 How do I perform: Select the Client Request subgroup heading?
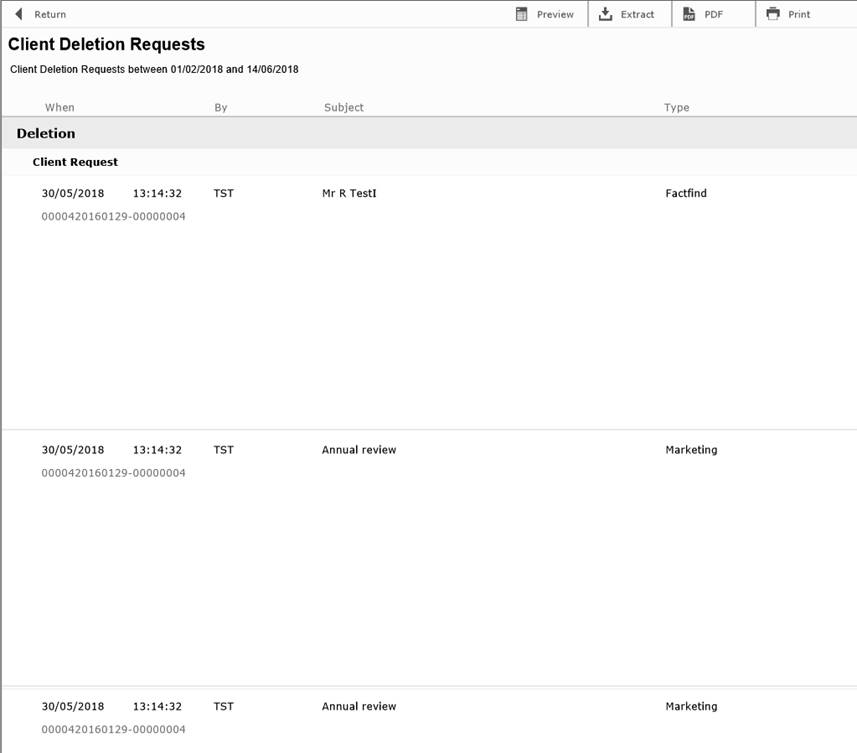(x=75, y=162)
